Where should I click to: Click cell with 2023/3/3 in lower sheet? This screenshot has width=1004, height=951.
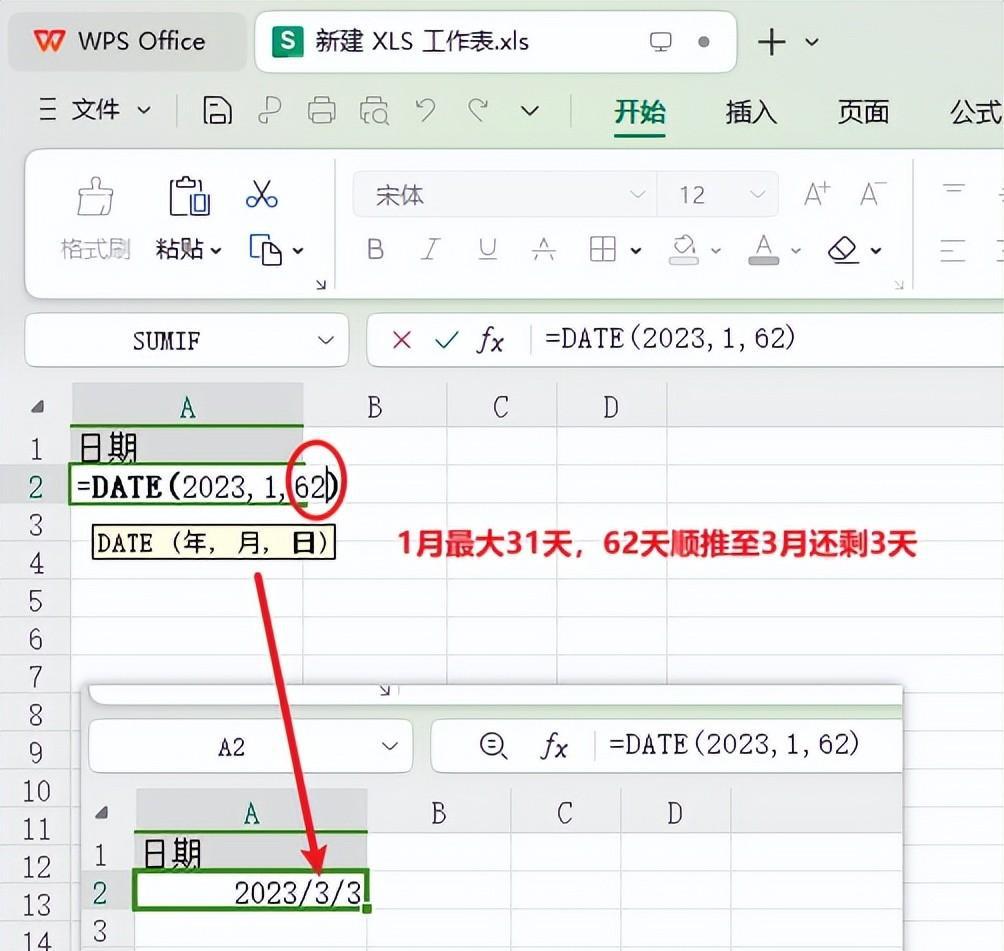pyautogui.click(x=251, y=891)
